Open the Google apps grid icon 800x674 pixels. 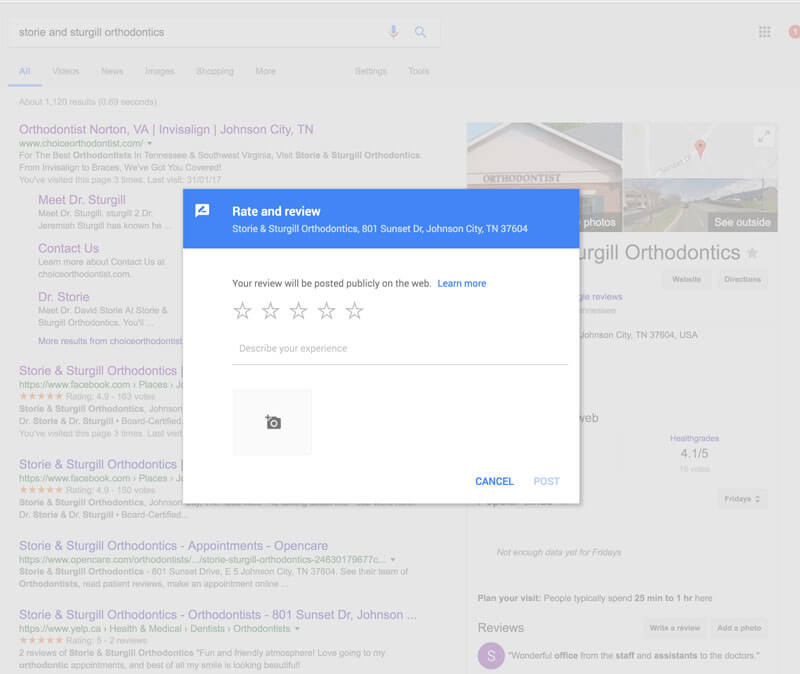tap(764, 32)
